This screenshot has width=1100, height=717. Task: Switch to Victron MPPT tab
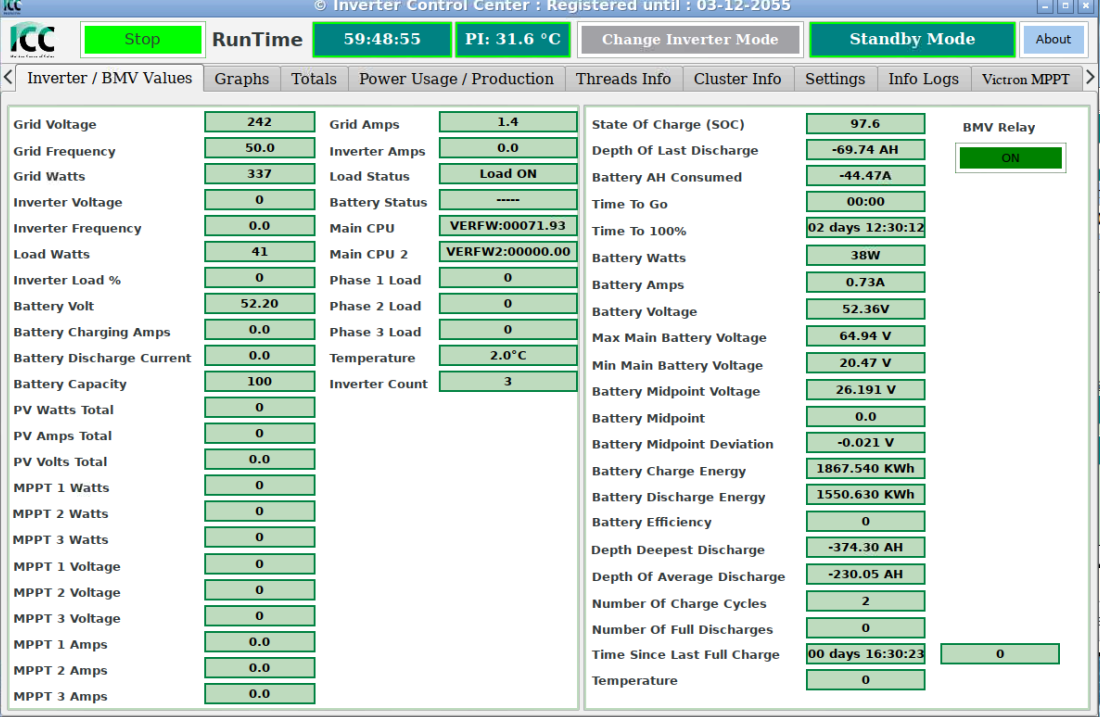[x=1026, y=79]
